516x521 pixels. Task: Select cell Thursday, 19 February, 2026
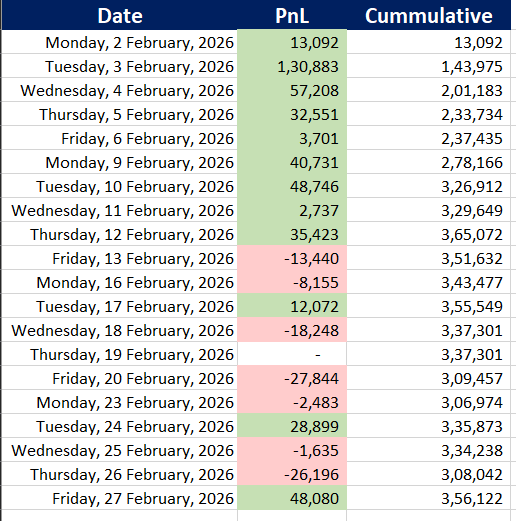120,354
